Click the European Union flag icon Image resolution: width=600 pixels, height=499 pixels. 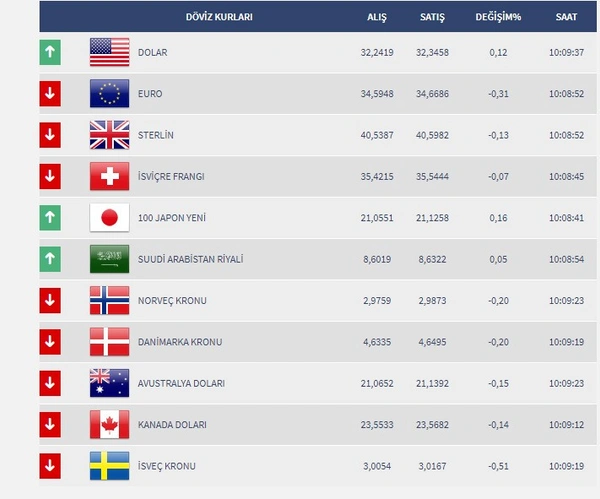click(x=109, y=93)
